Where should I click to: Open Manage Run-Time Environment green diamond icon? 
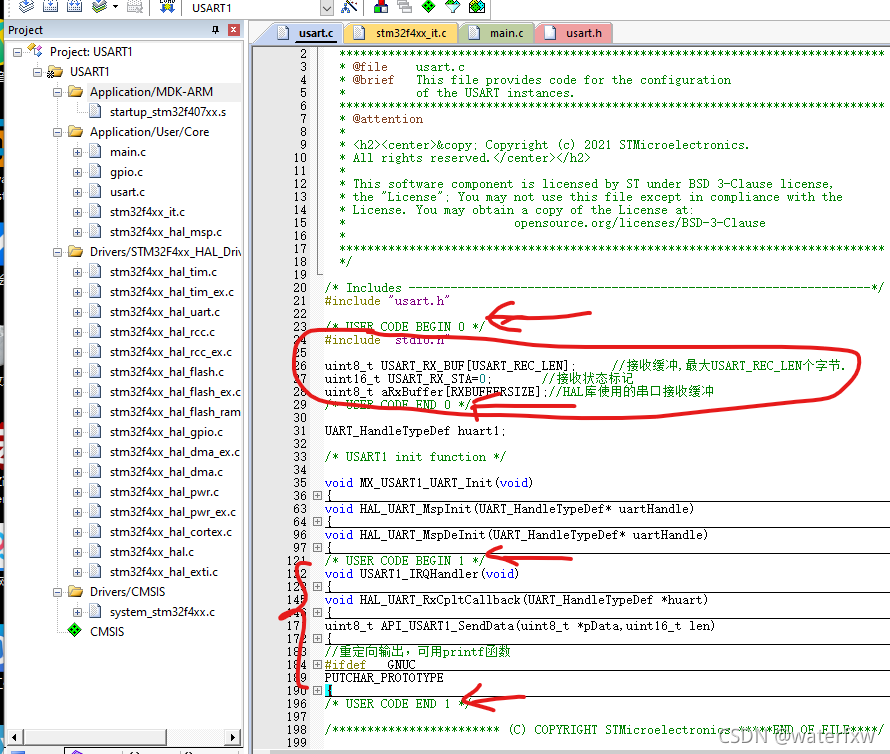[429, 7]
